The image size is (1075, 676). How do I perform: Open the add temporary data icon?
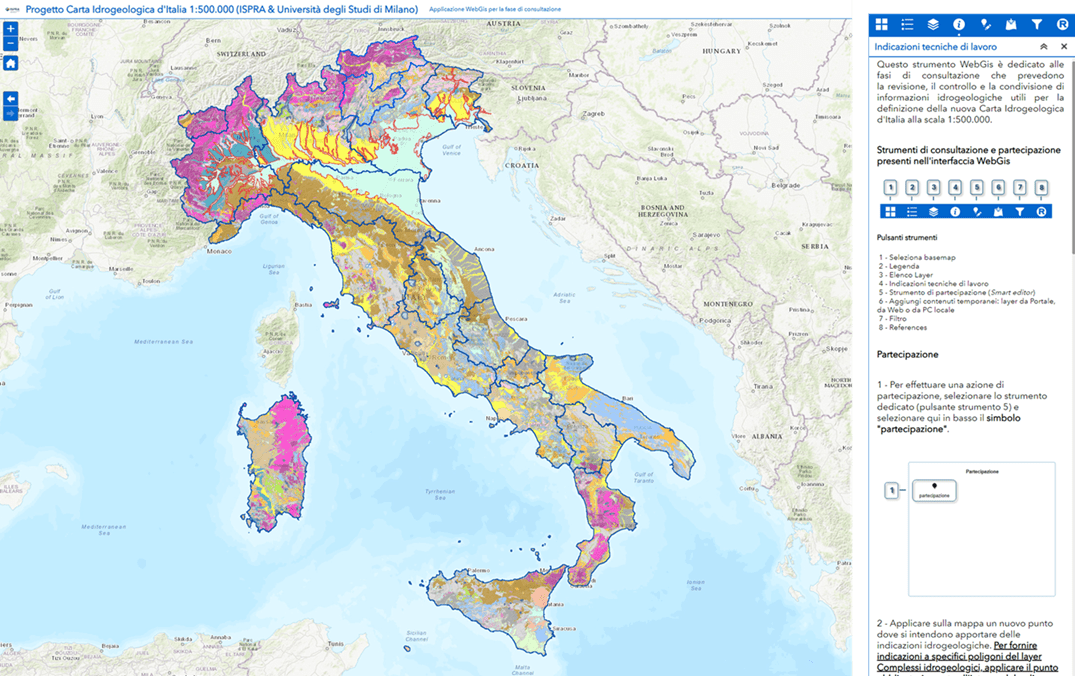[1011, 24]
